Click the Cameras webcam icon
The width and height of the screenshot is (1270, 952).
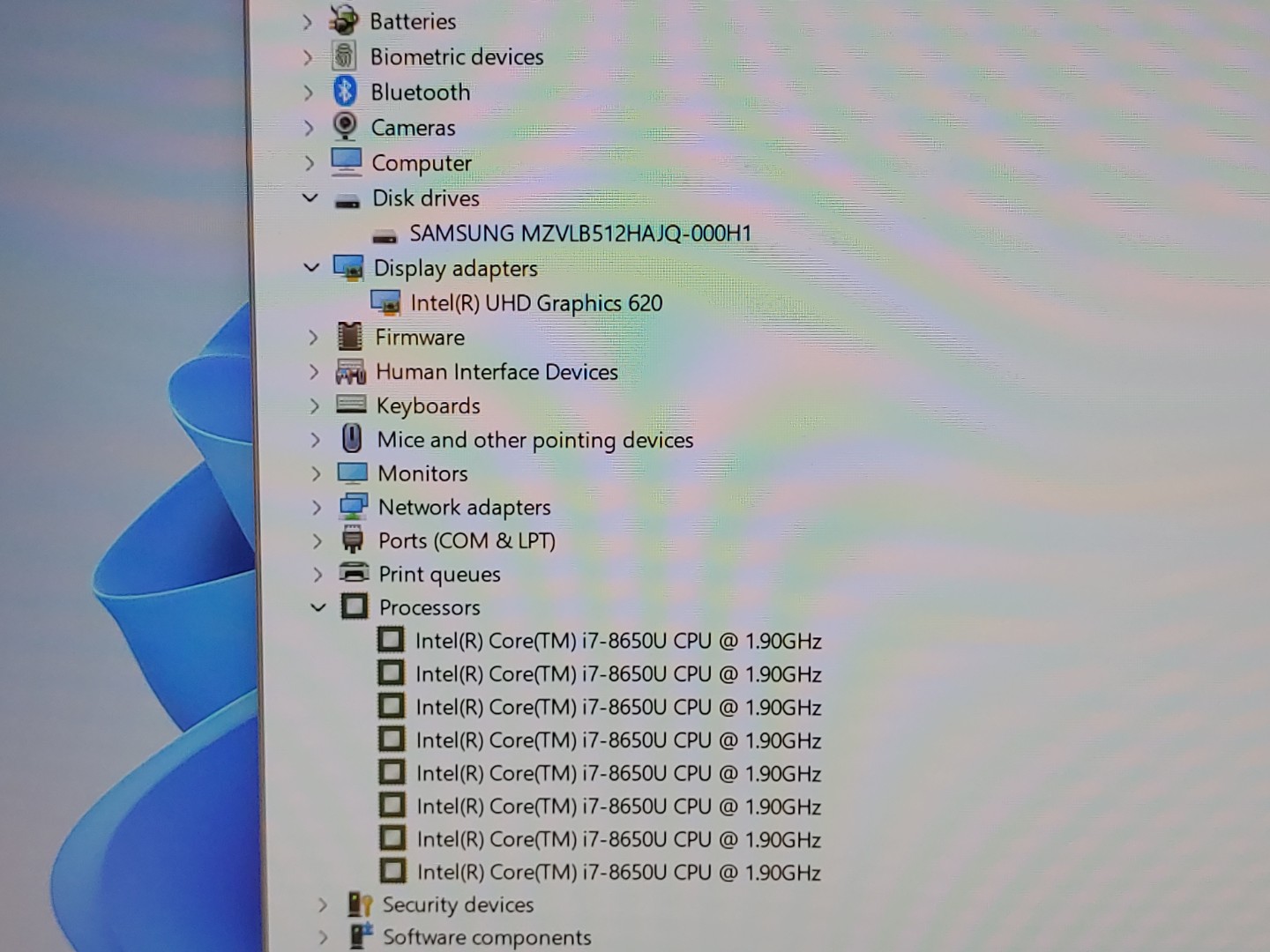point(345,126)
